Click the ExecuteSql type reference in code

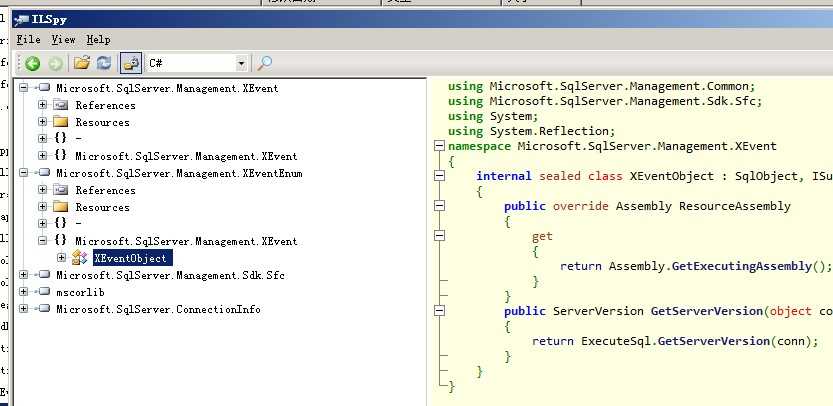click(616, 341)
